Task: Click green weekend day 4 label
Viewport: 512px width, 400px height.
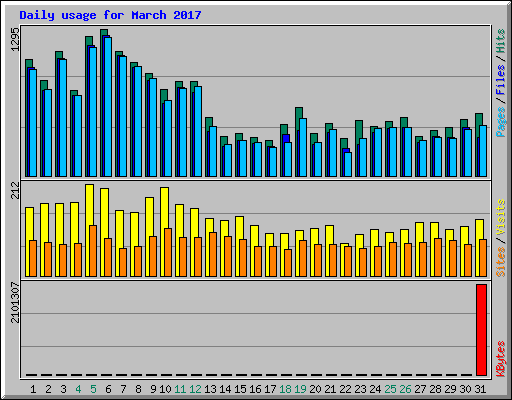Action: pos(78,389)
